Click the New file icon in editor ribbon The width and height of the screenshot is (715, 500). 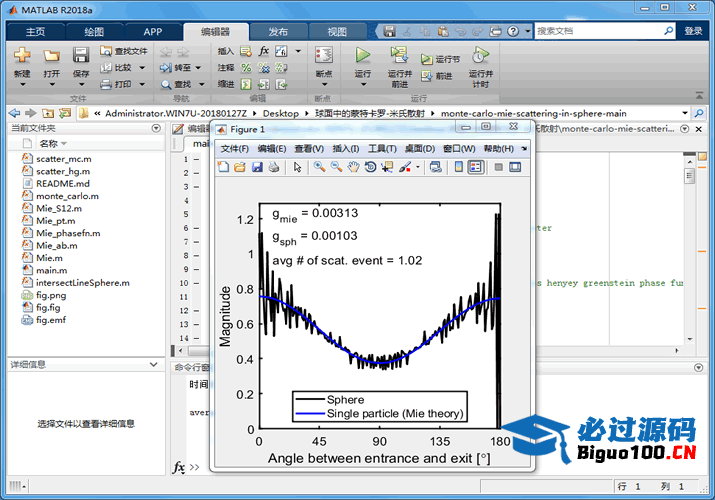(x=22, y=56)
